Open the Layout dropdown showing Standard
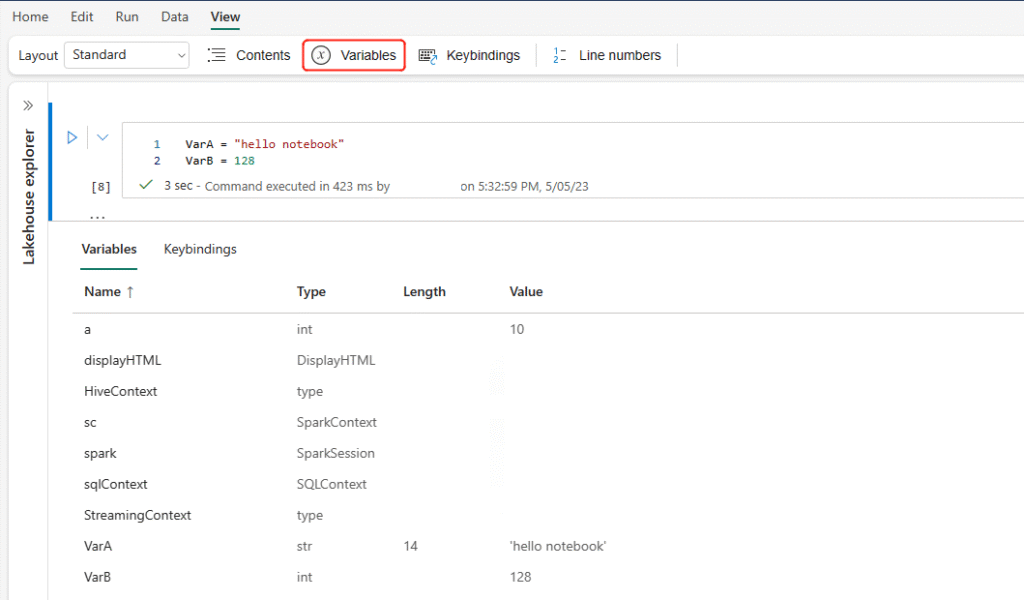 point(126,55)
